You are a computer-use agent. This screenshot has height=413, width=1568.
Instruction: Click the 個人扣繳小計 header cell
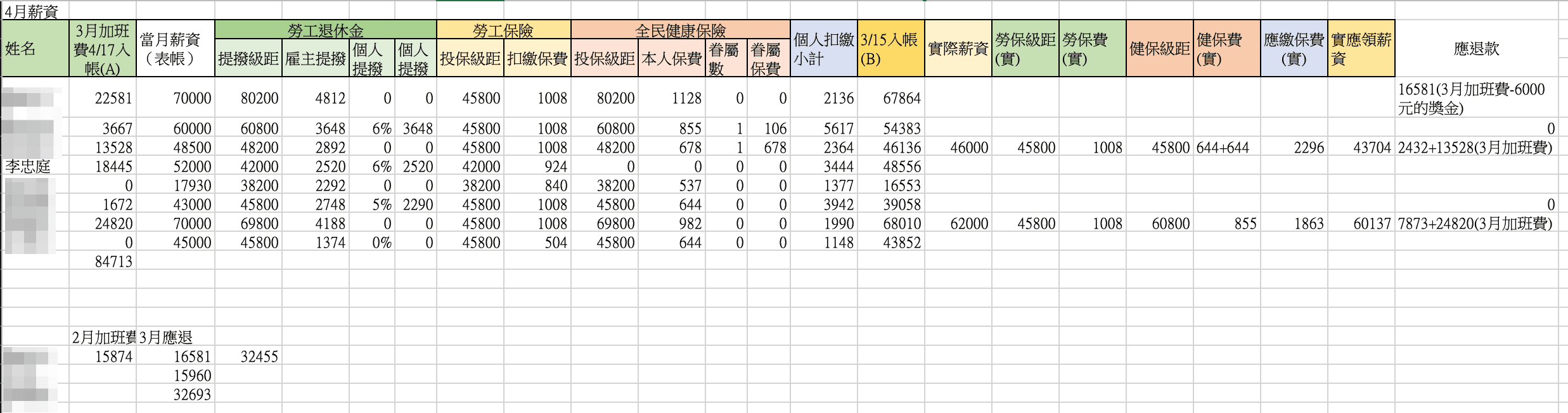tap(824, 49)
